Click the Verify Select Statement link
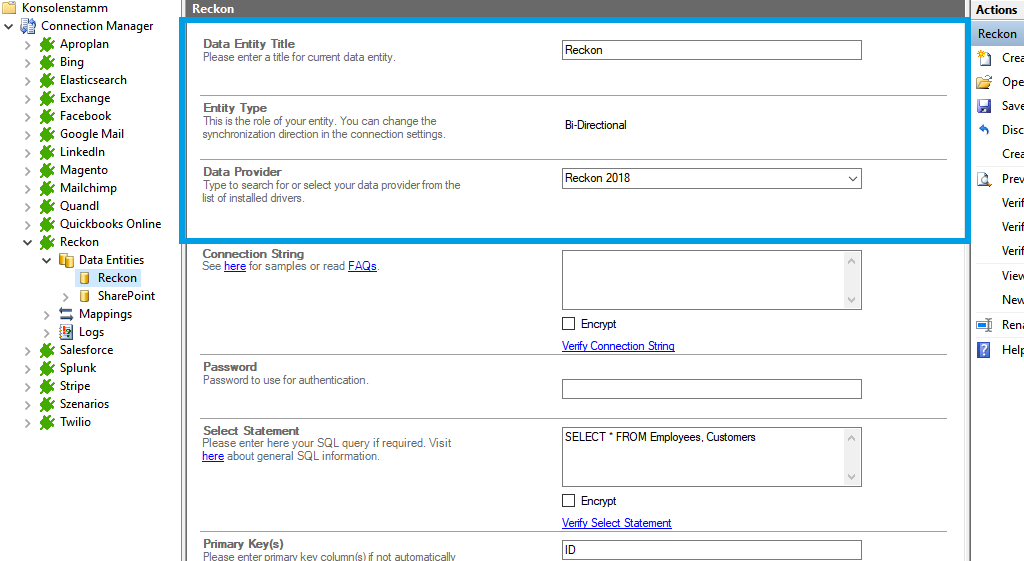Viewport: 1024px width, 561px height. pos(616,523)
